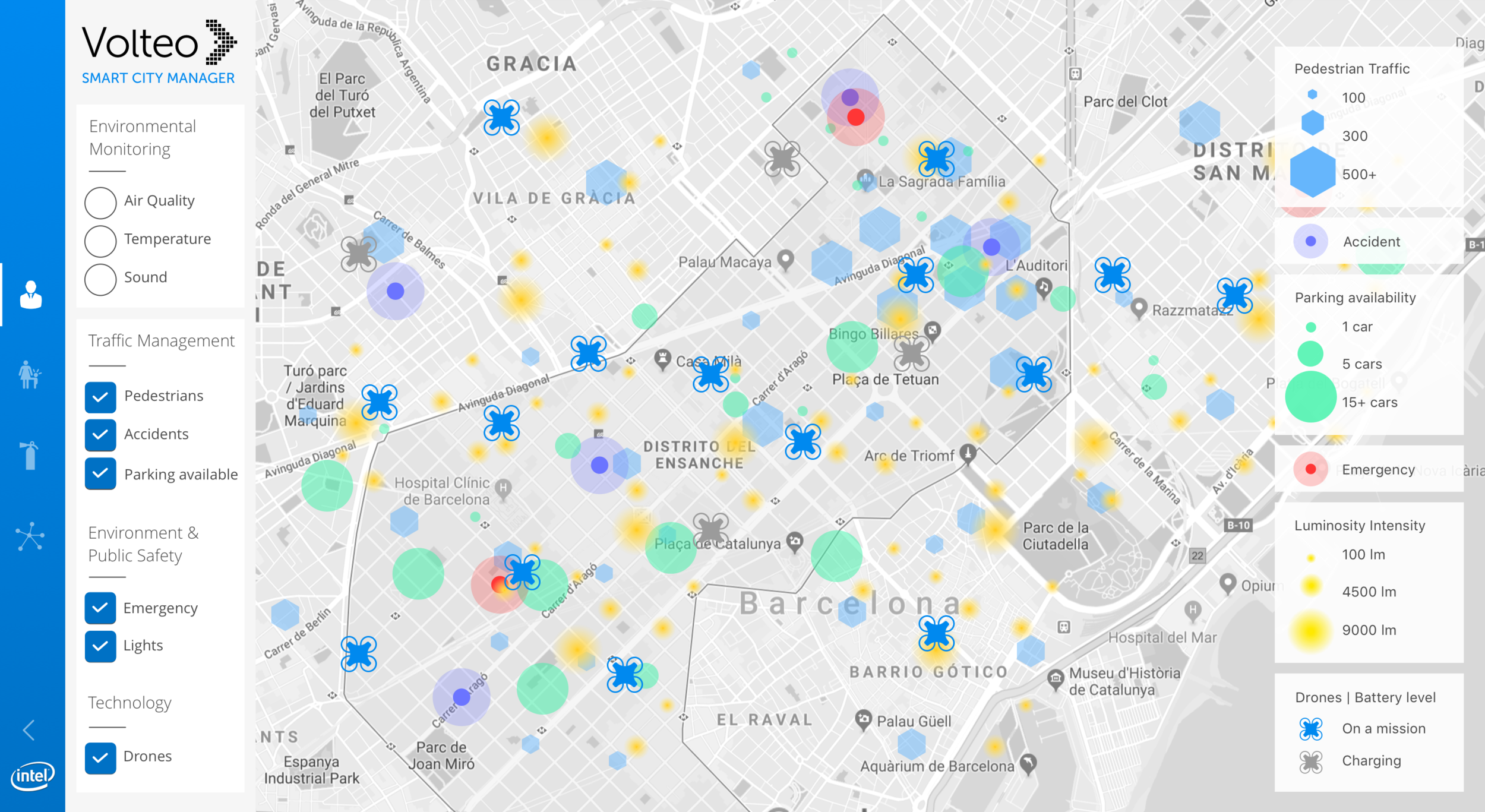Select the charging drone on Carrer de Balmes

[x=359, y=254]
